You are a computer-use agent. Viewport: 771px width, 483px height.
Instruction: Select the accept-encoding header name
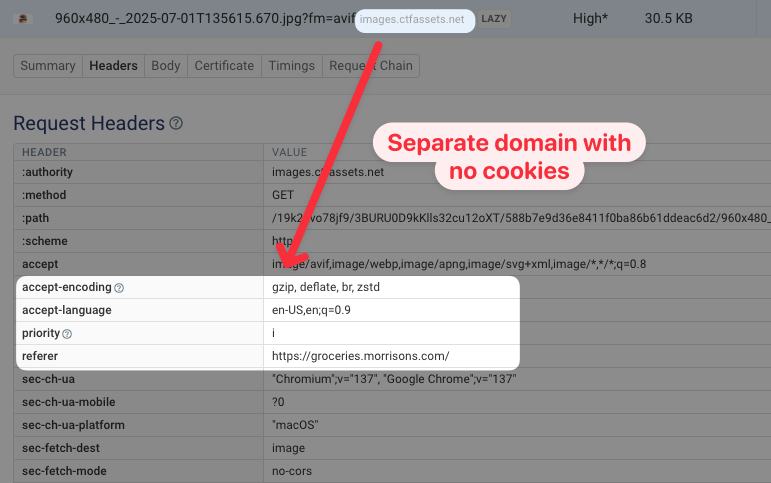pyautogui.click(x=67, y=287)
